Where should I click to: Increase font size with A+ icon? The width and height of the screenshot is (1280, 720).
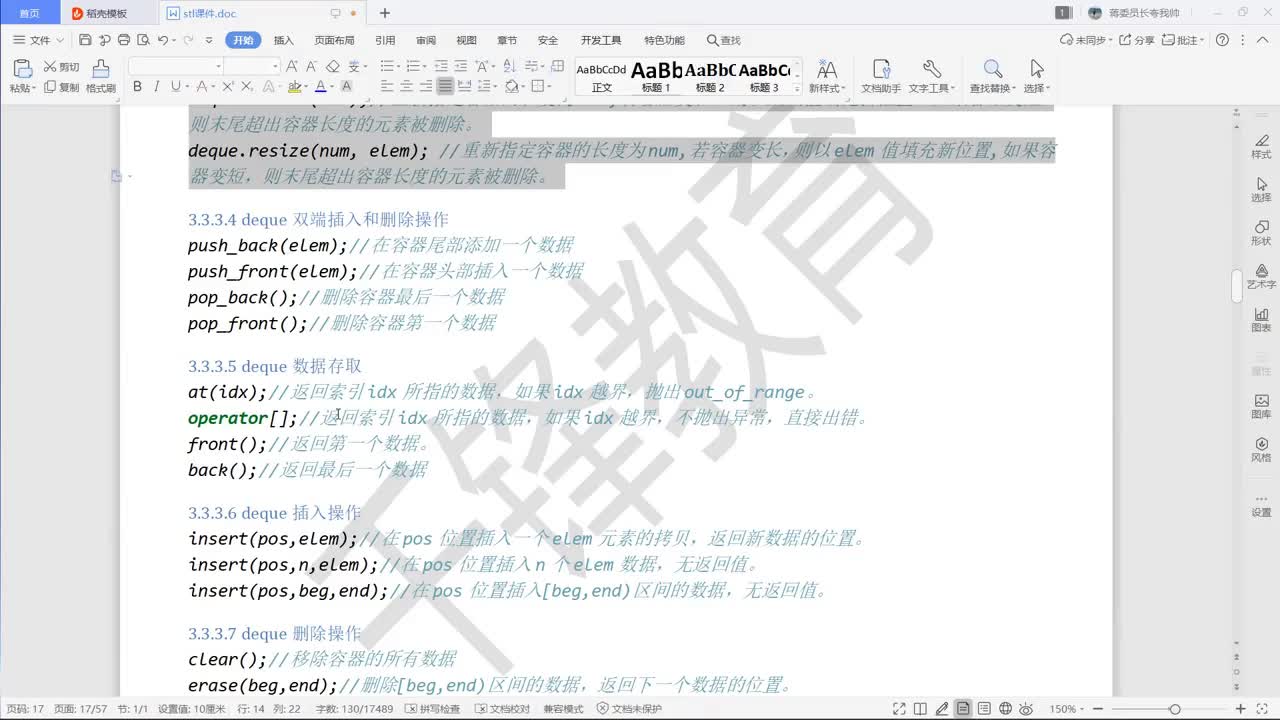tap(292, 66)
